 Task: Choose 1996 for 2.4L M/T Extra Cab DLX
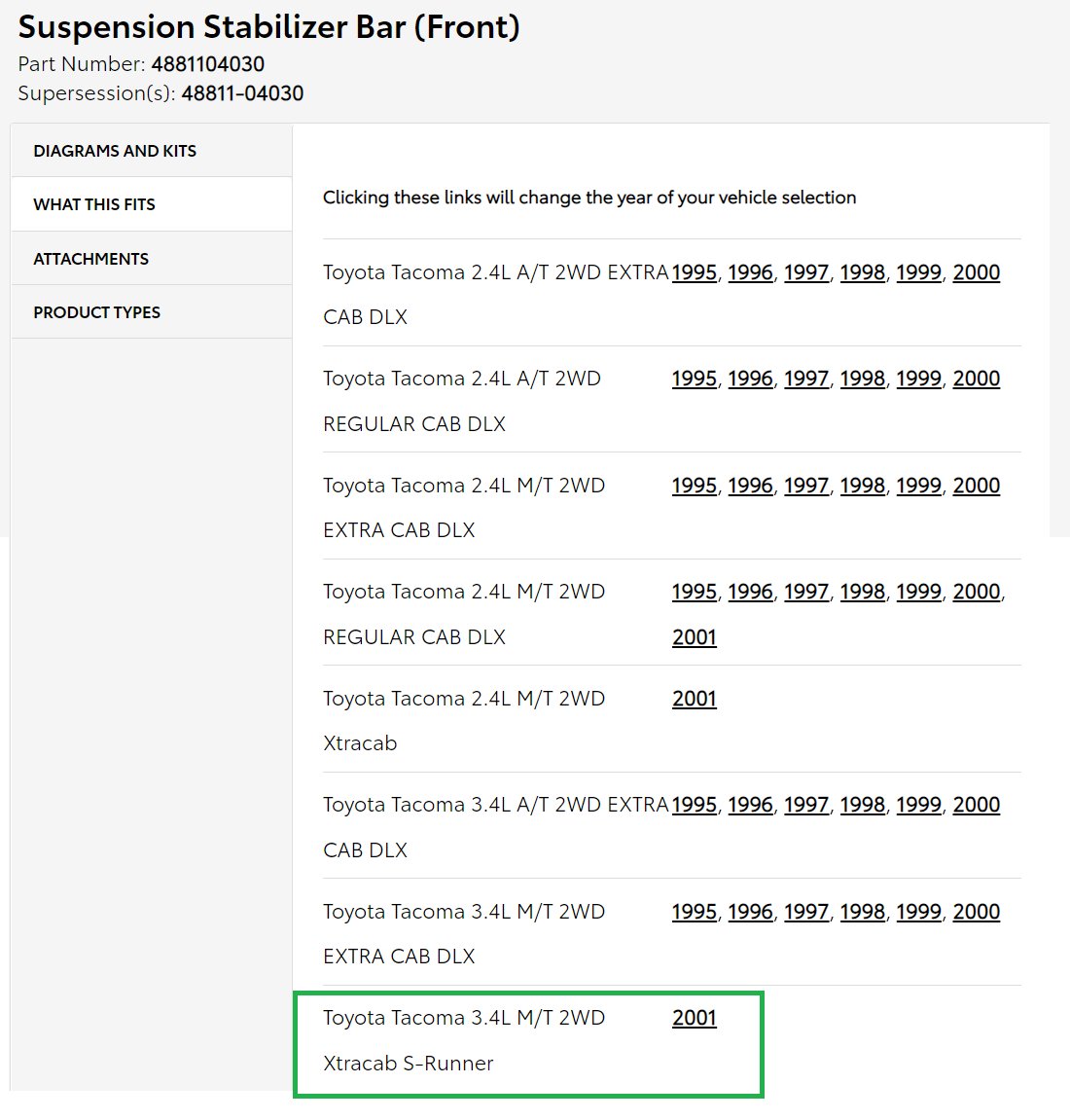pyautogui.click(x=750, y=485)
